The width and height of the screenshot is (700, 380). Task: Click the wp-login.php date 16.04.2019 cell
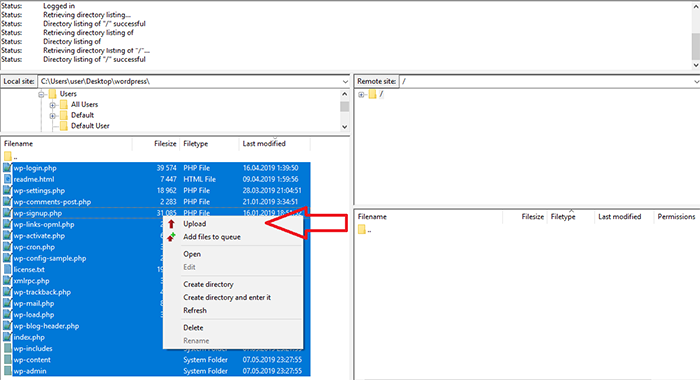point(271,168)
